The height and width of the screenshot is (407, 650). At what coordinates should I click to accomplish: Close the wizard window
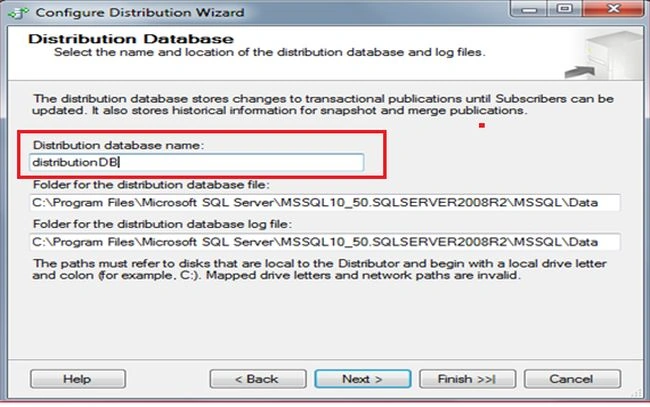point(613,9)
